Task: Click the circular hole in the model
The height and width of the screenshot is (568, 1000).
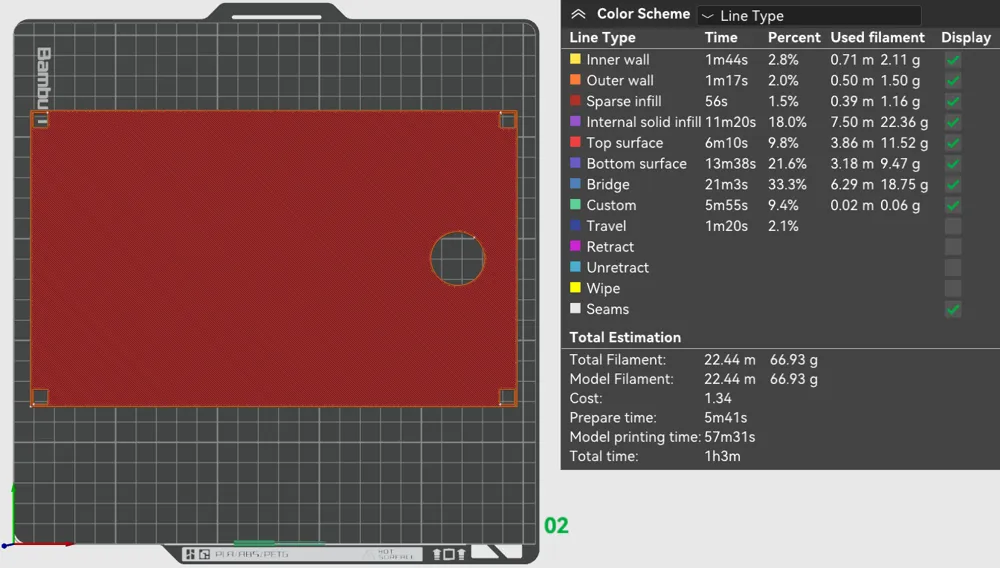Action: [x=457, y=258]
